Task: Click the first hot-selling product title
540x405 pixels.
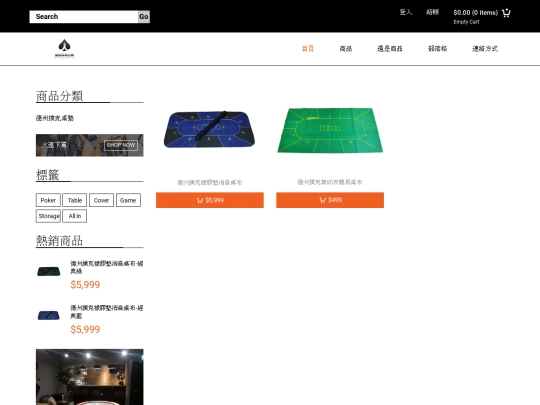Action: pyautogui.click(x=107, y=267)
